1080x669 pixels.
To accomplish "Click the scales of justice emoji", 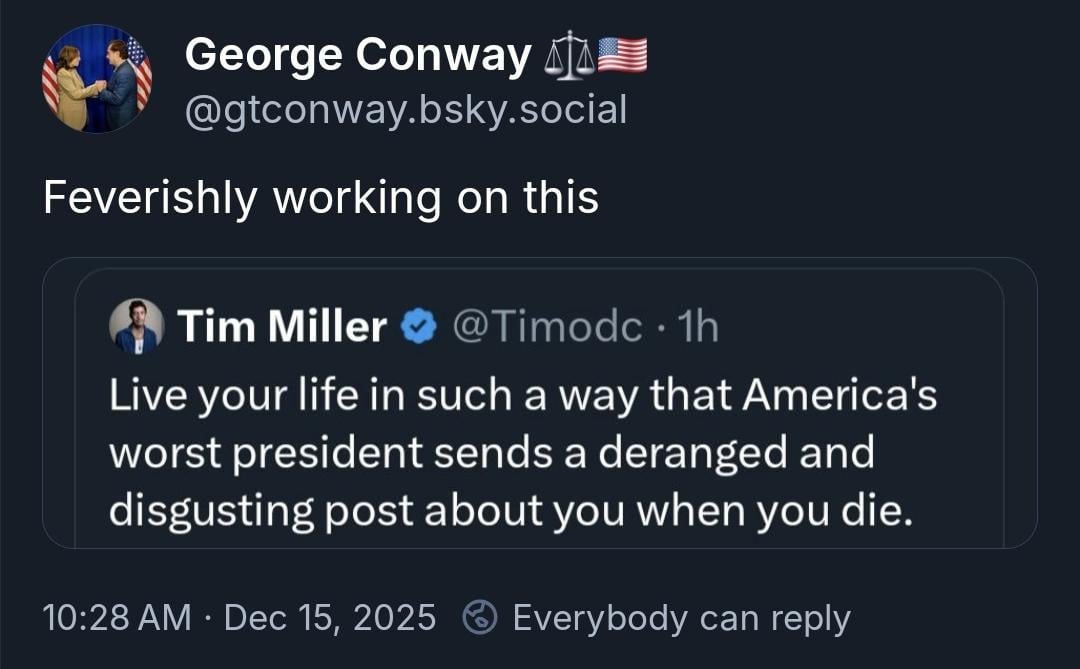I will point(568,57).
